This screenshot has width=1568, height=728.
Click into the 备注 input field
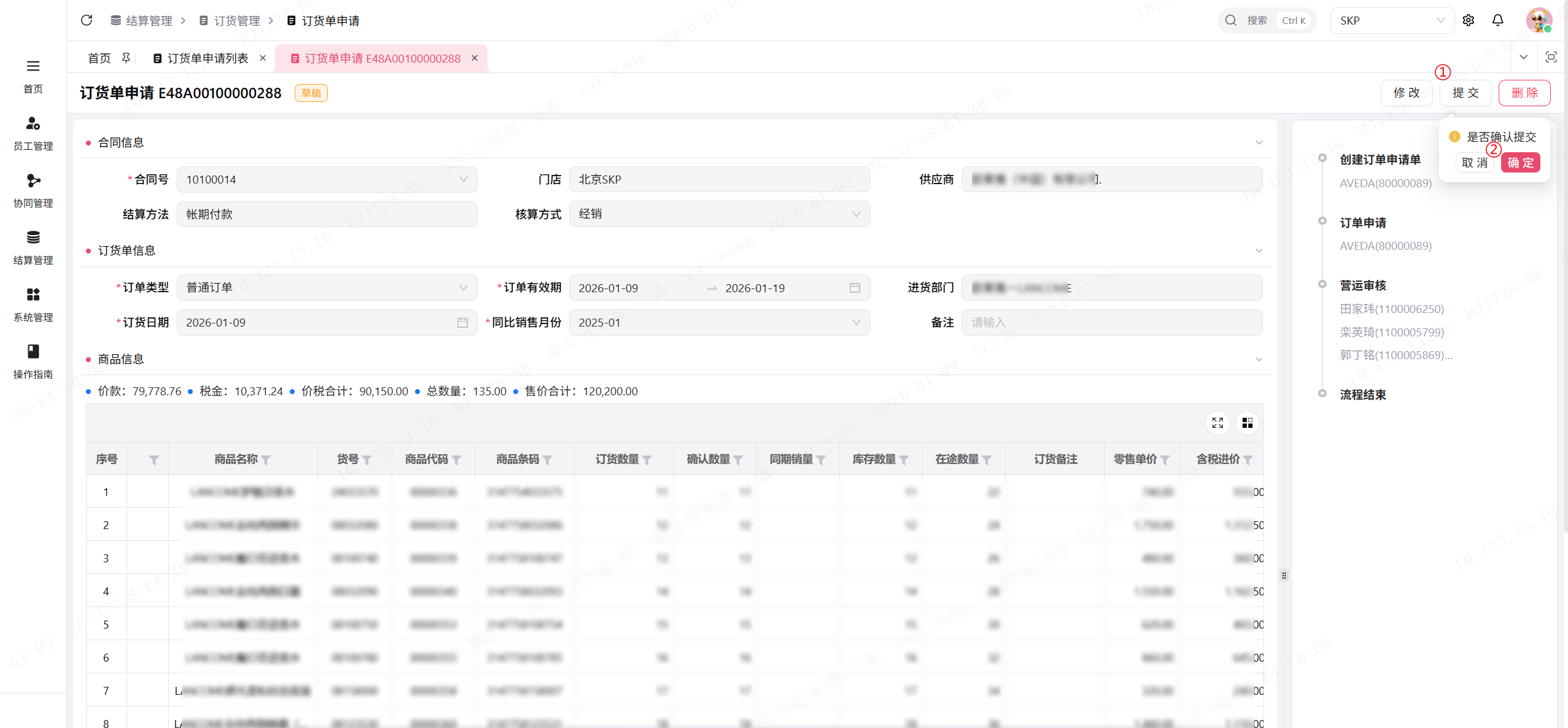tap(1111, 322)
